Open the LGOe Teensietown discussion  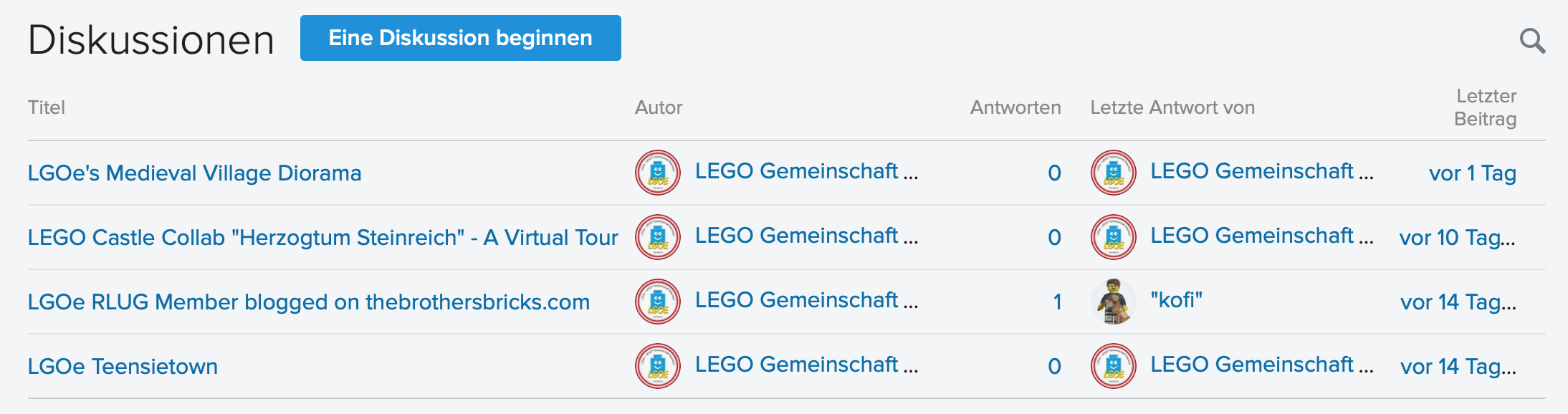[123, 366]
